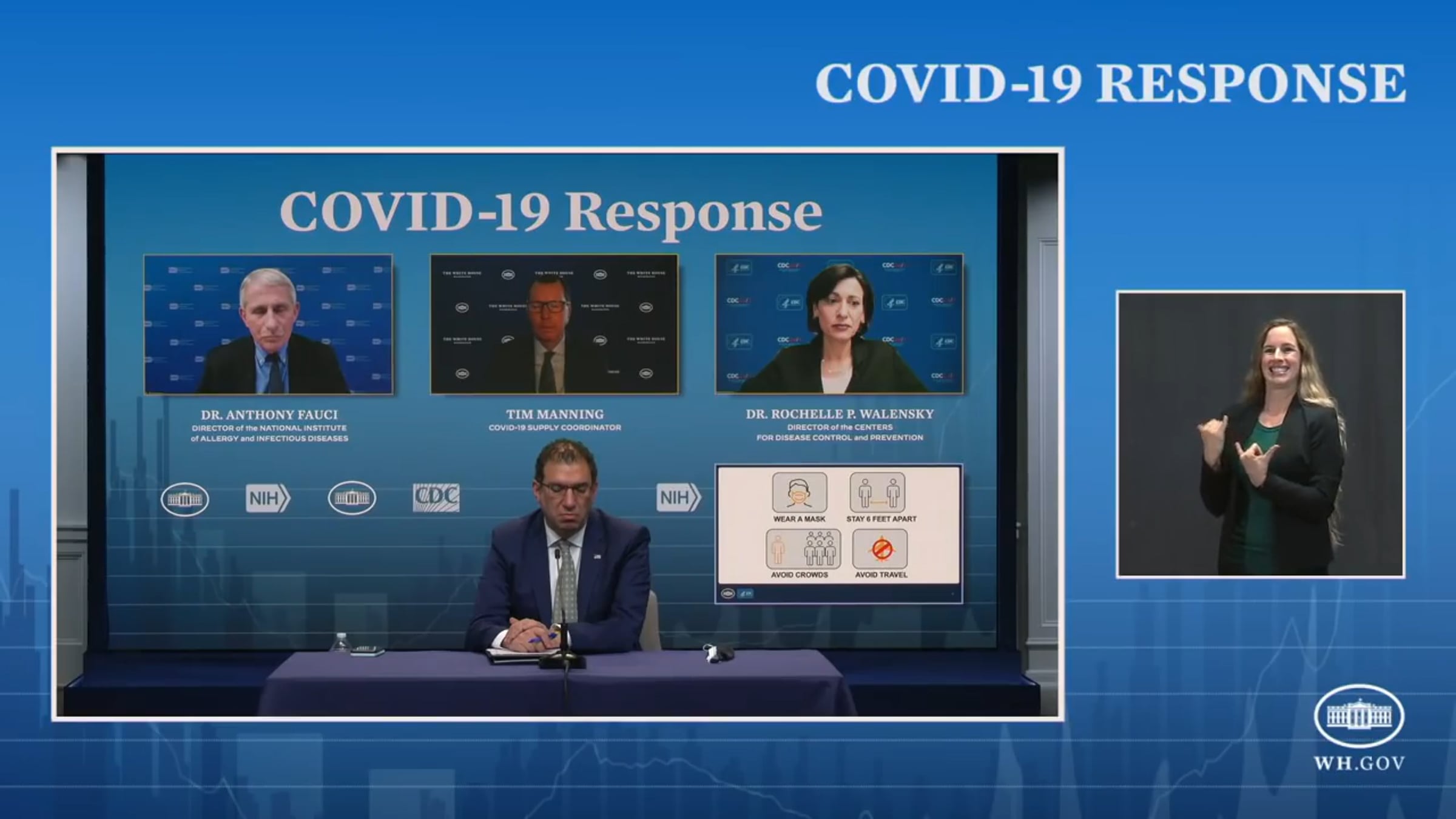Click the White House oval logo between NIH and CDC

click(x=352, y=498)
